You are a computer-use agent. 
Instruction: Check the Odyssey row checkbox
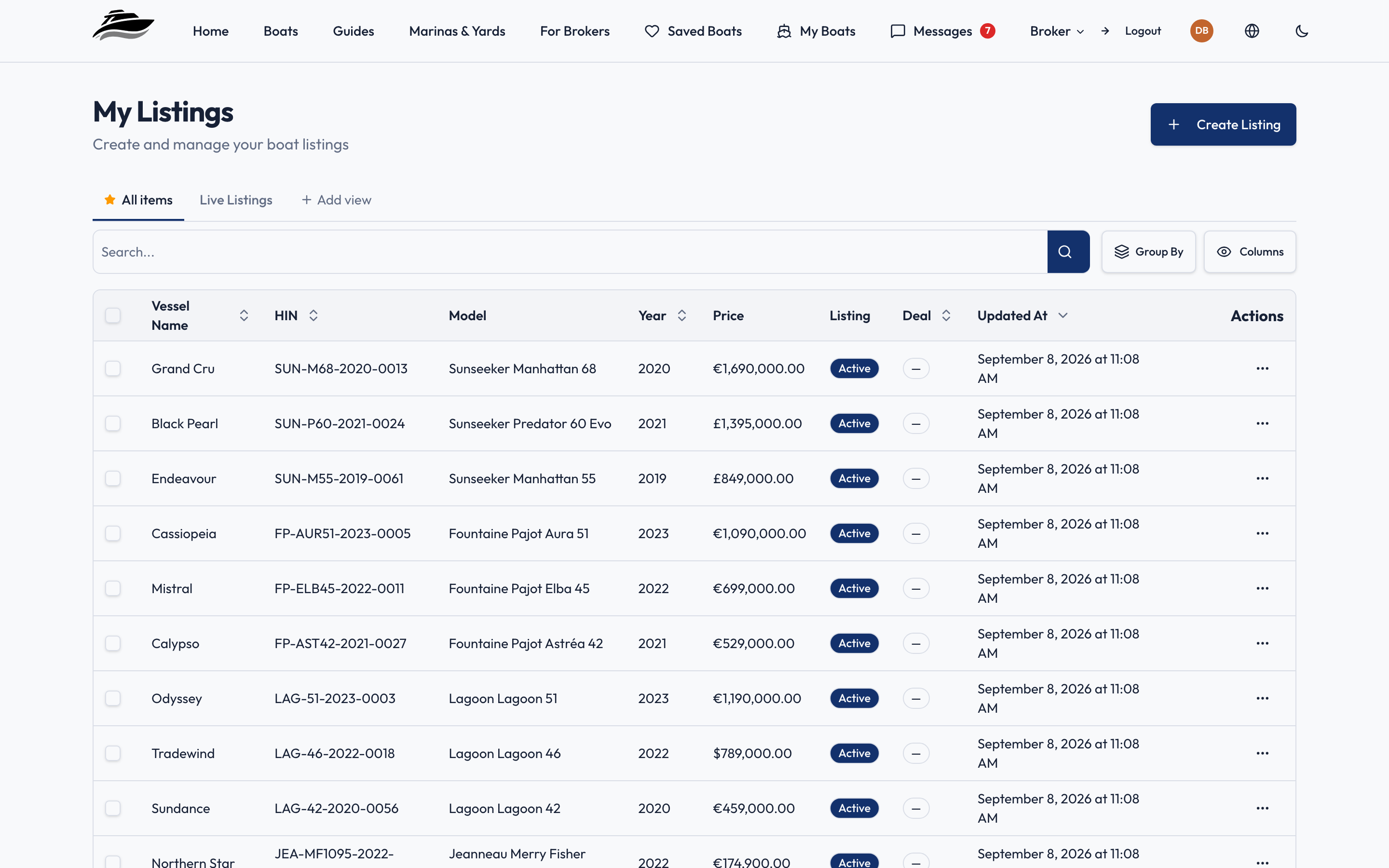[113, 698]
